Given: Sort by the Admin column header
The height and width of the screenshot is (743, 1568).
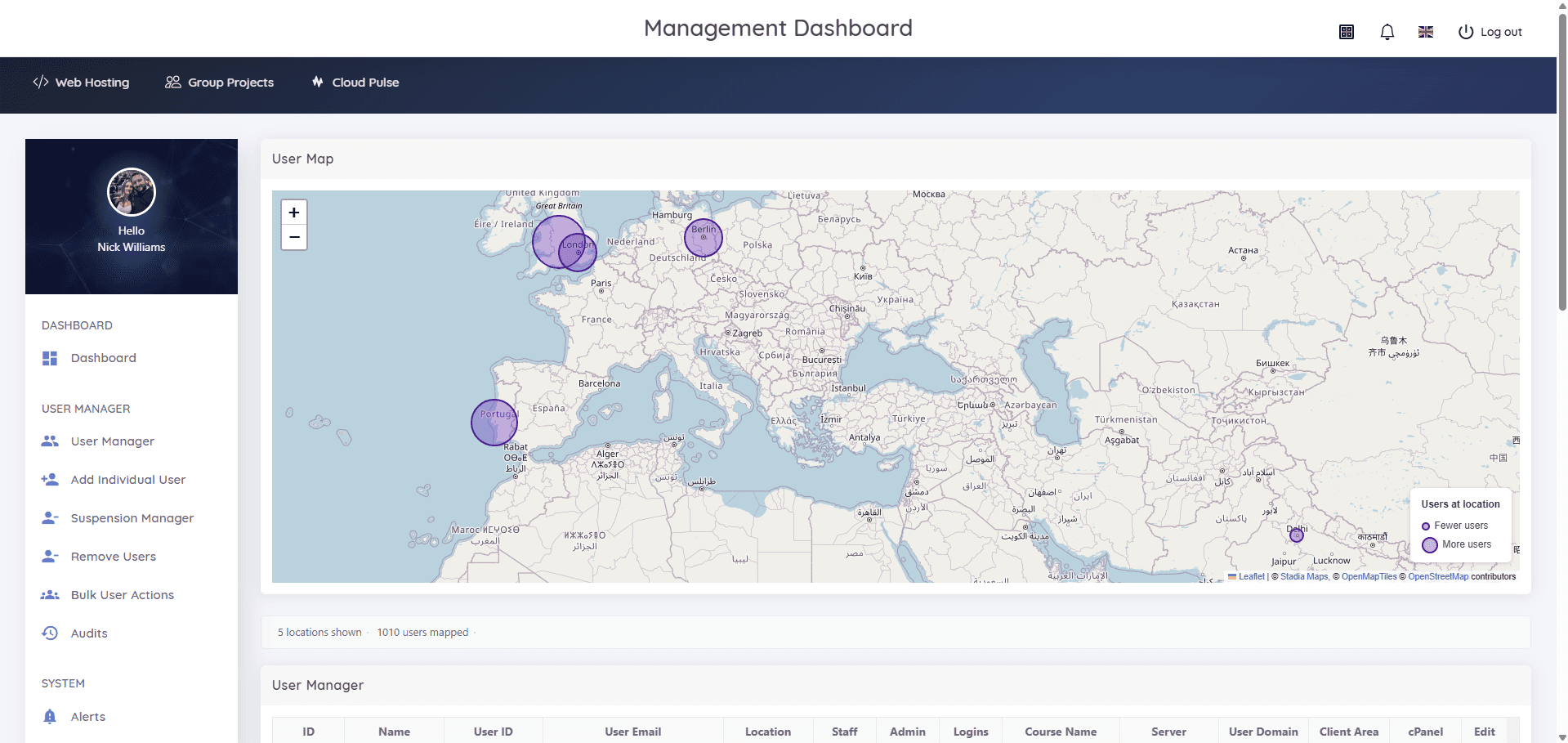Looking at the screenshot, I should pos(908,732).
